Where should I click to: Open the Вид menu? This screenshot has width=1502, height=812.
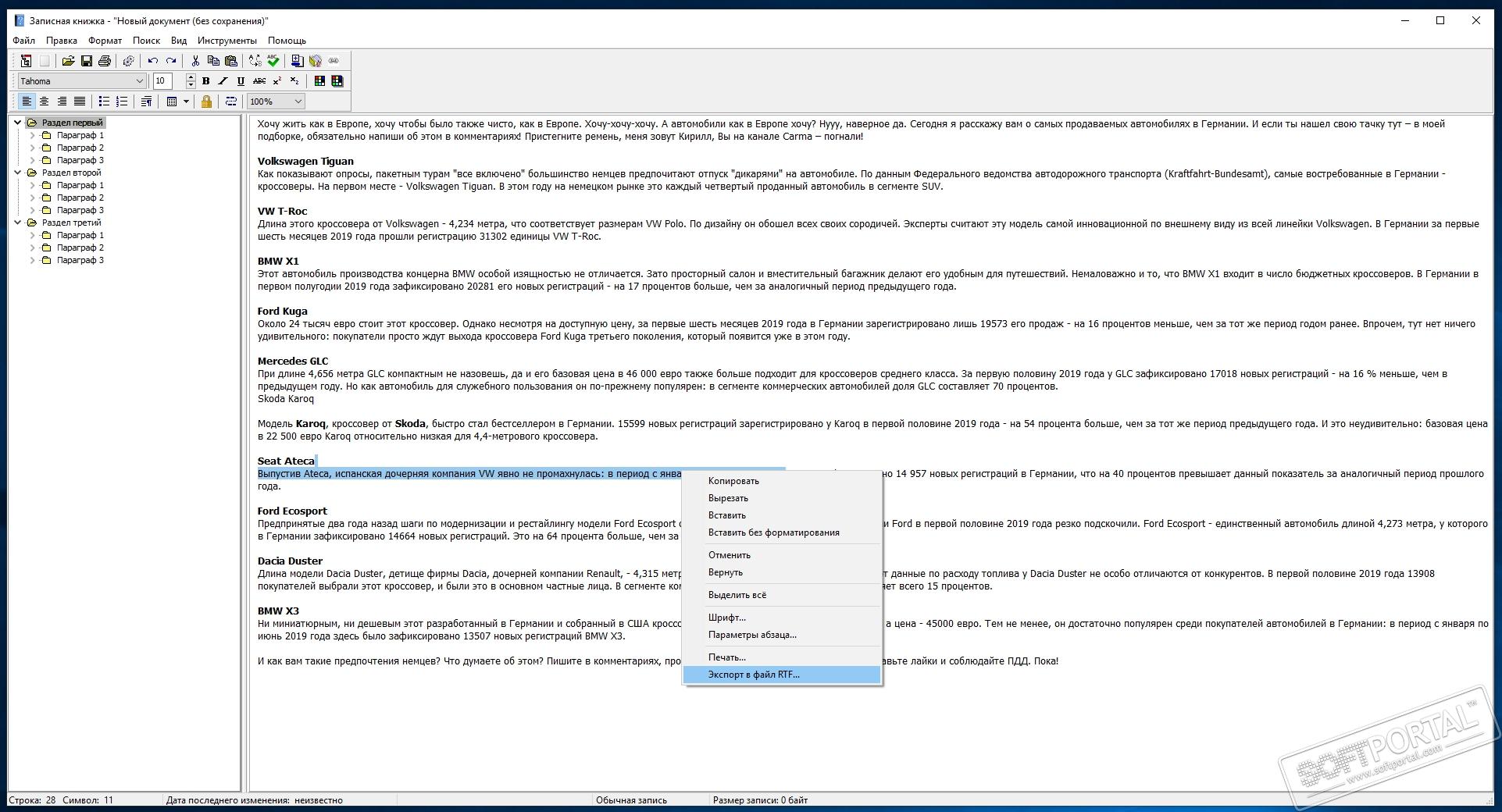(179, 41)
